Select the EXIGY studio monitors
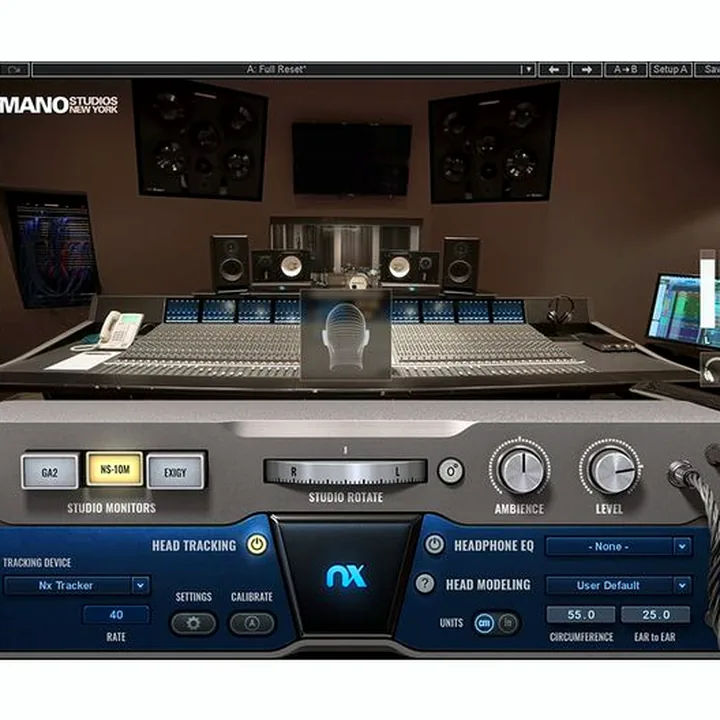The image size is (720, 720). click(175, 472)
